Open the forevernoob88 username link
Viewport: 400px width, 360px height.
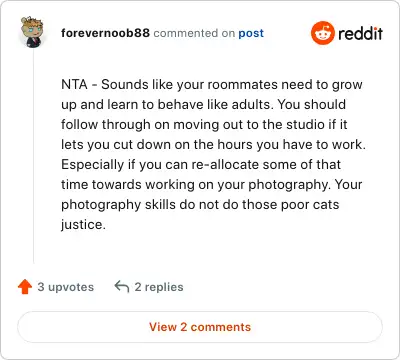(x=105, y=33)
